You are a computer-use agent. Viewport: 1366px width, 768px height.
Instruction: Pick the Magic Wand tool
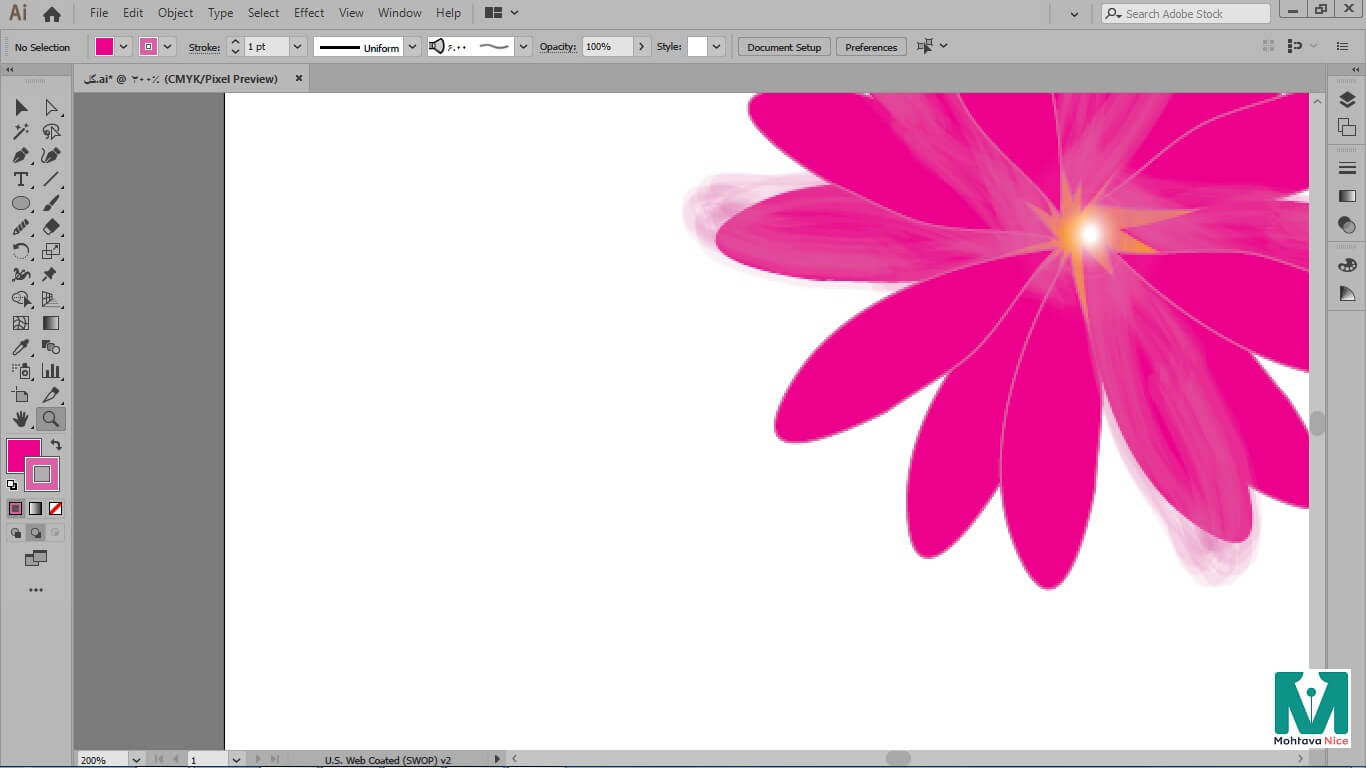(20, 132)
